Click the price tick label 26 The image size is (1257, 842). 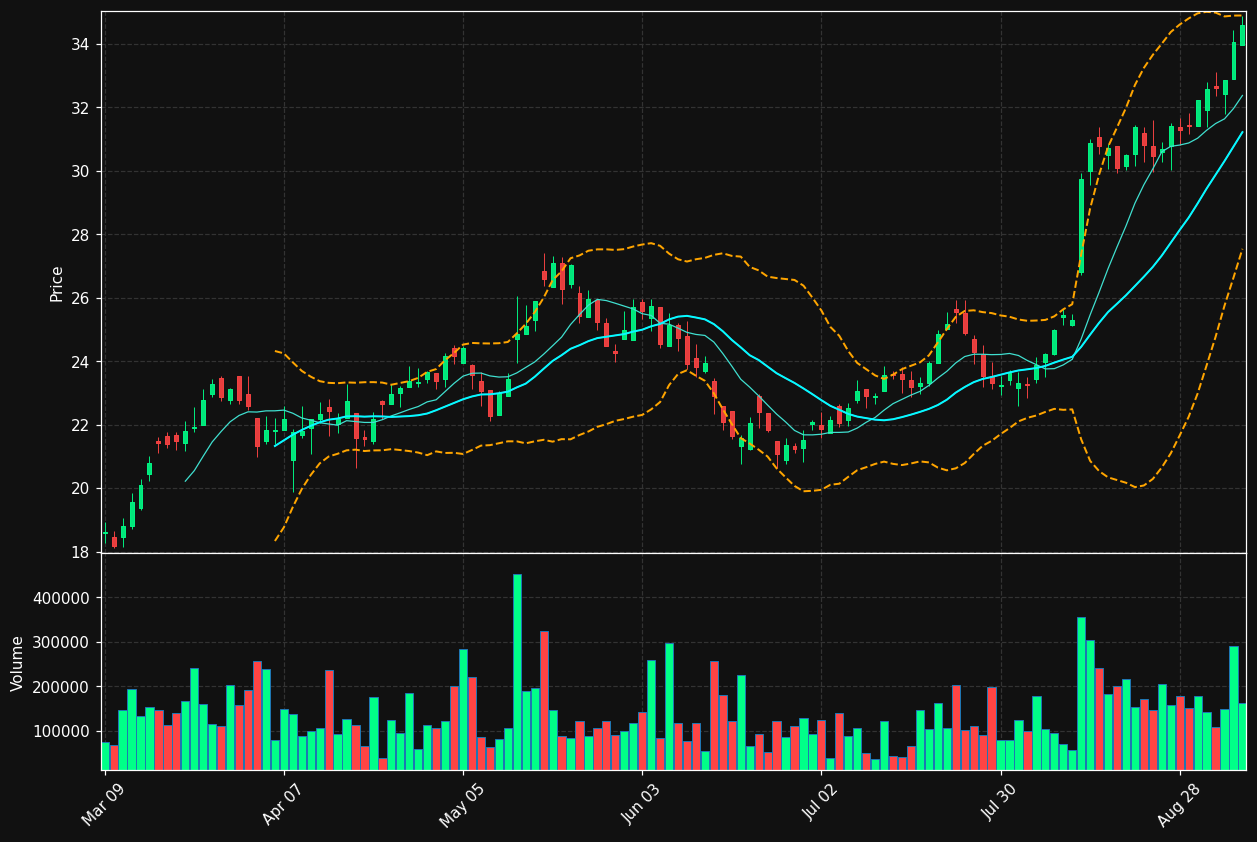coord(81,299)
